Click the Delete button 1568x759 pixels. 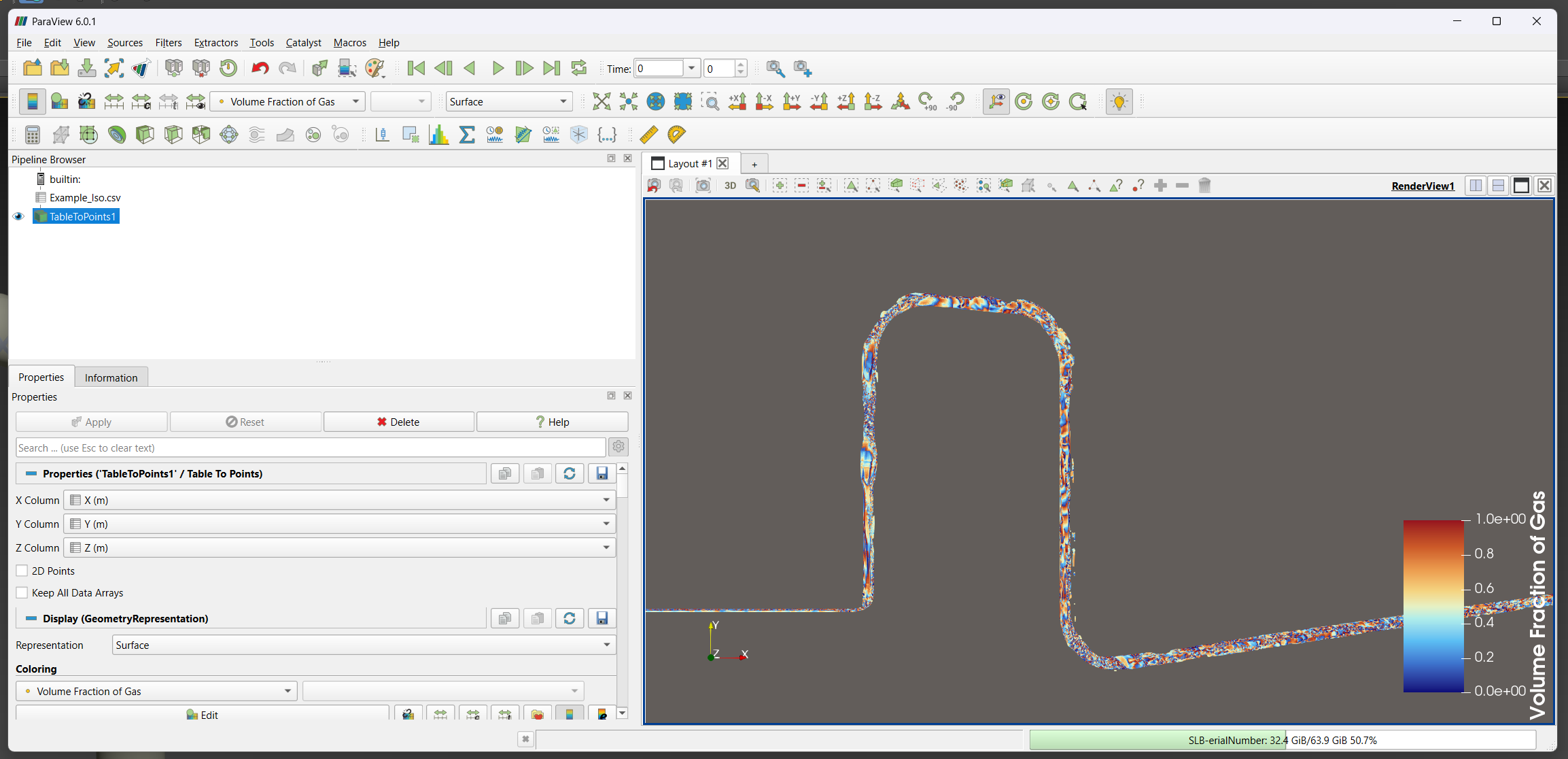click(x=398, y=422)
